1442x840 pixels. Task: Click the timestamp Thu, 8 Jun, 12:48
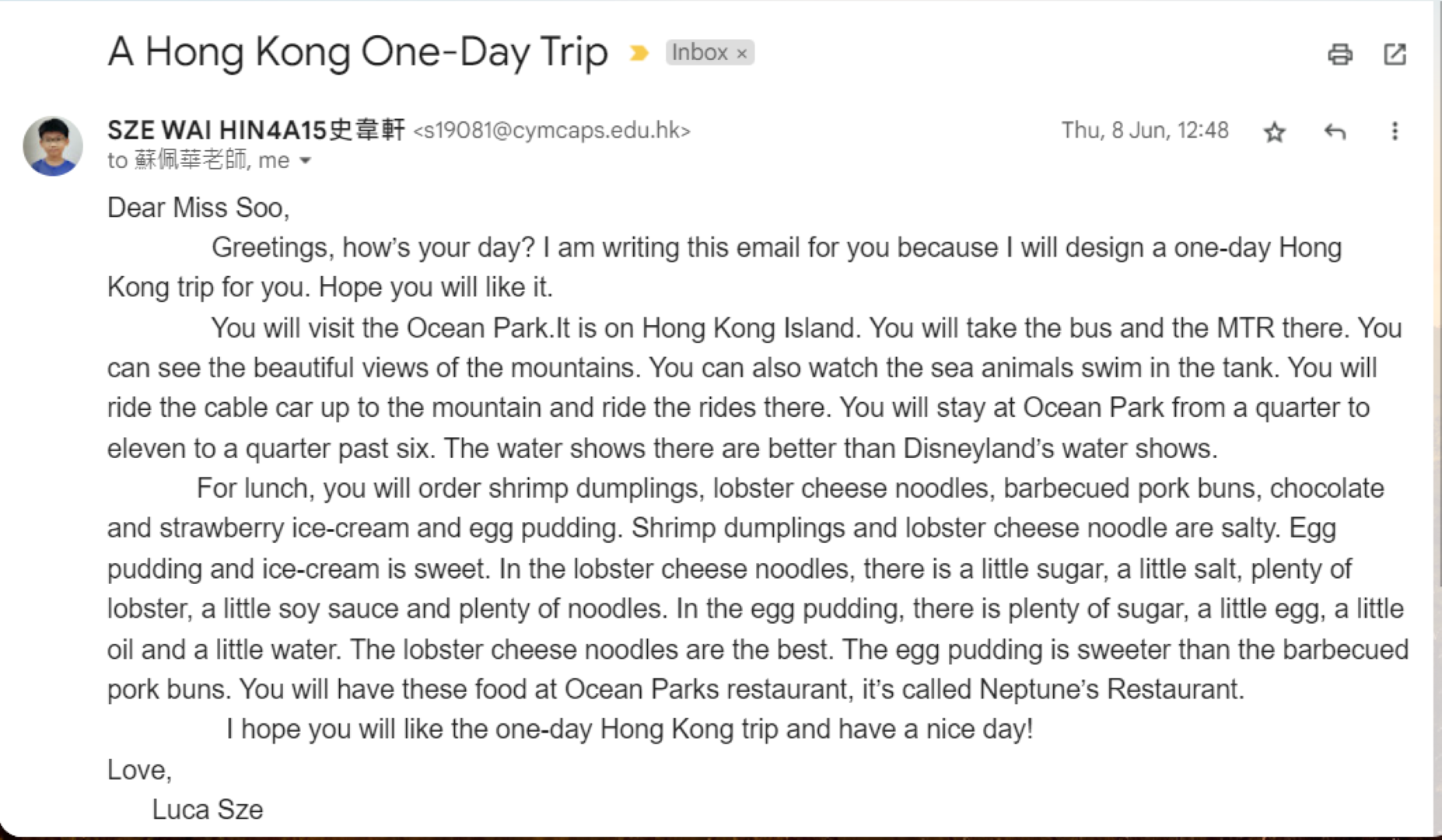click(x=1145, y=130)
